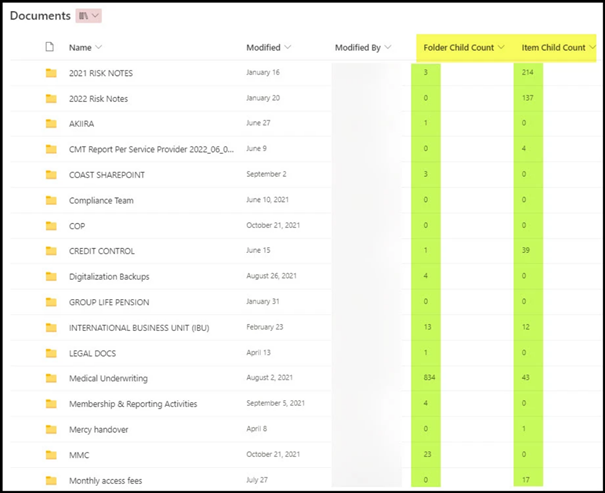Click the 2022 Risk Notes folder icon
Viewport: 605px width, 493px height.
click(51, 98)
